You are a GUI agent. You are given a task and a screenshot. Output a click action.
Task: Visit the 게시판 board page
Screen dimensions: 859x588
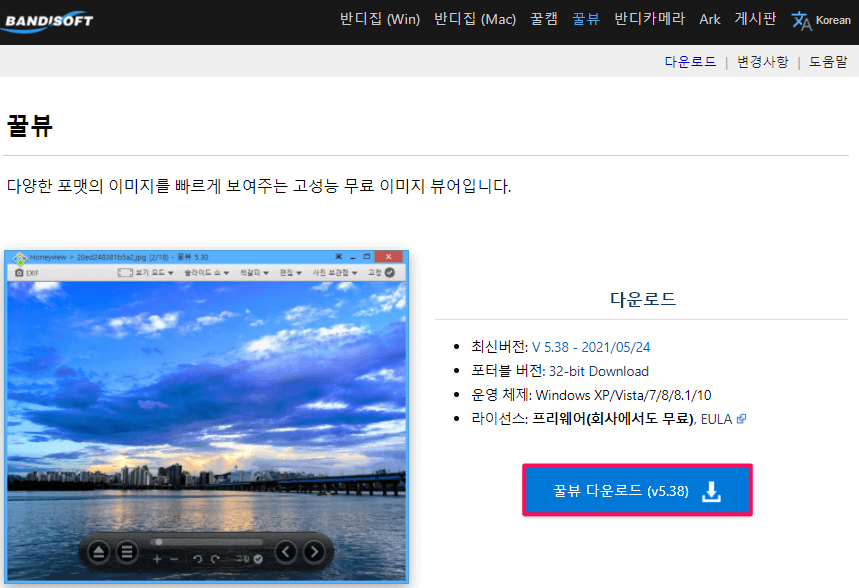(755, 19)
